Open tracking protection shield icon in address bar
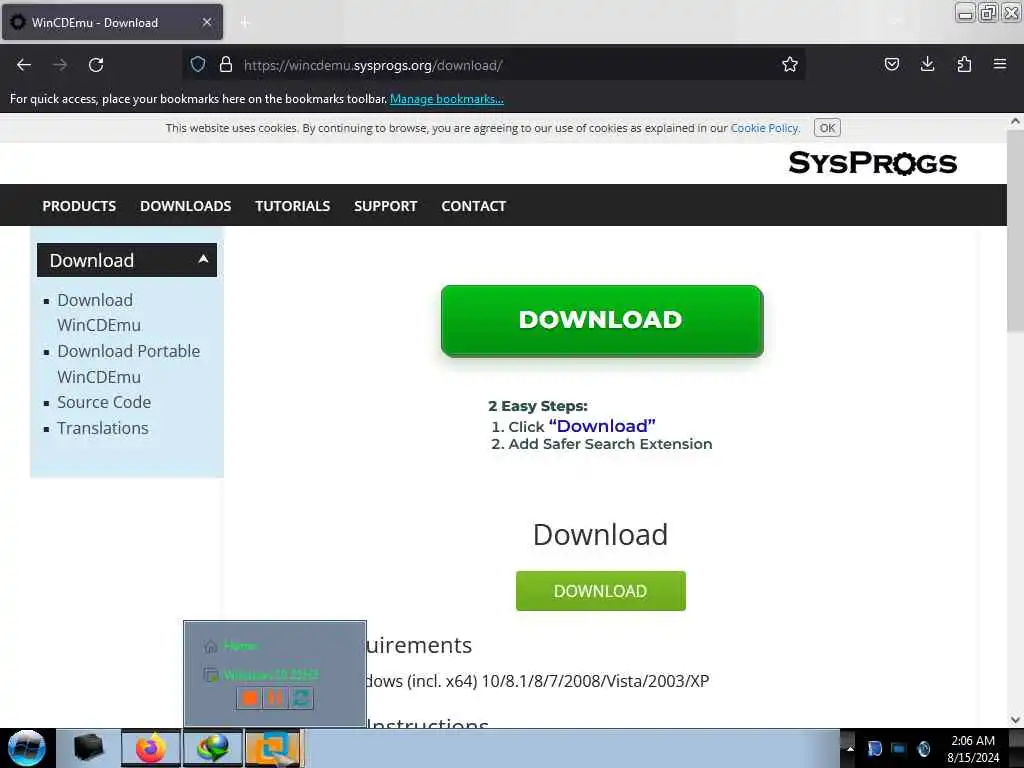 click(x=198, y=64)
